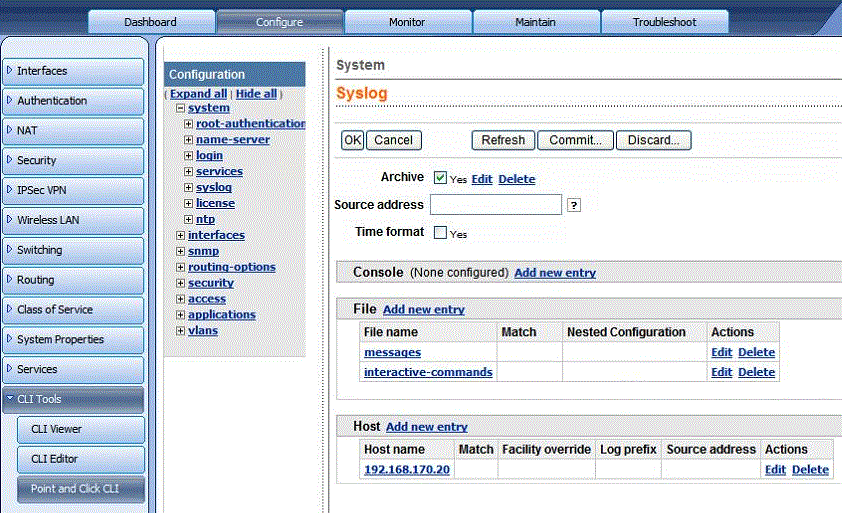The image size is (842, 513).
Task: Open the Troubleshoot tab
Action: (664, 22)
